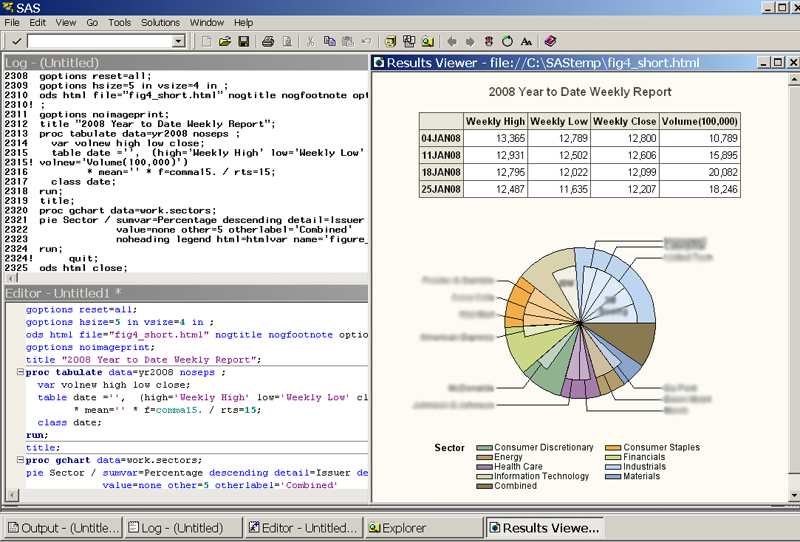Click the Refresh icon in toolbar
800x542 pixels.
click(507, 41)
